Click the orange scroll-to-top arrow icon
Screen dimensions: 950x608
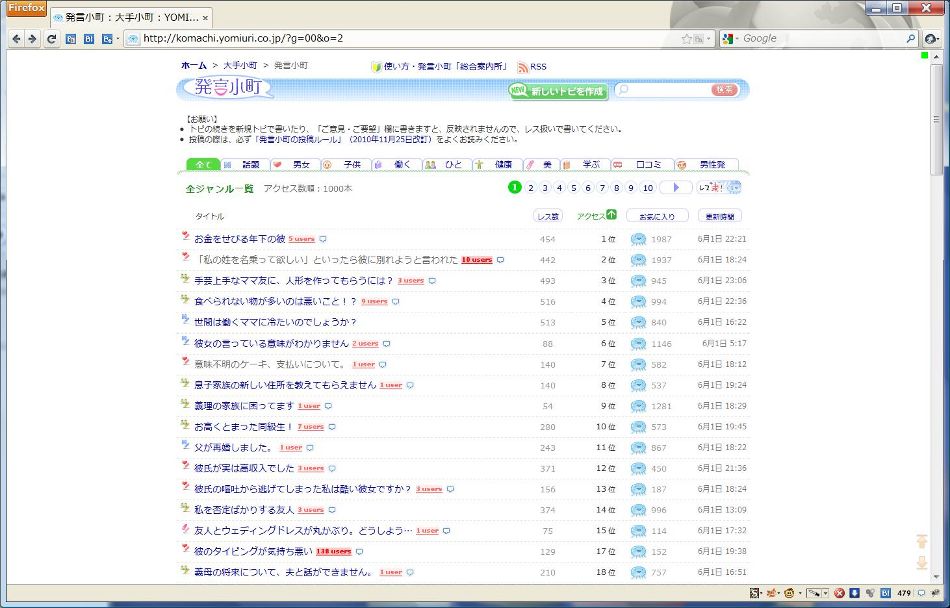click(x=922, y=541)
